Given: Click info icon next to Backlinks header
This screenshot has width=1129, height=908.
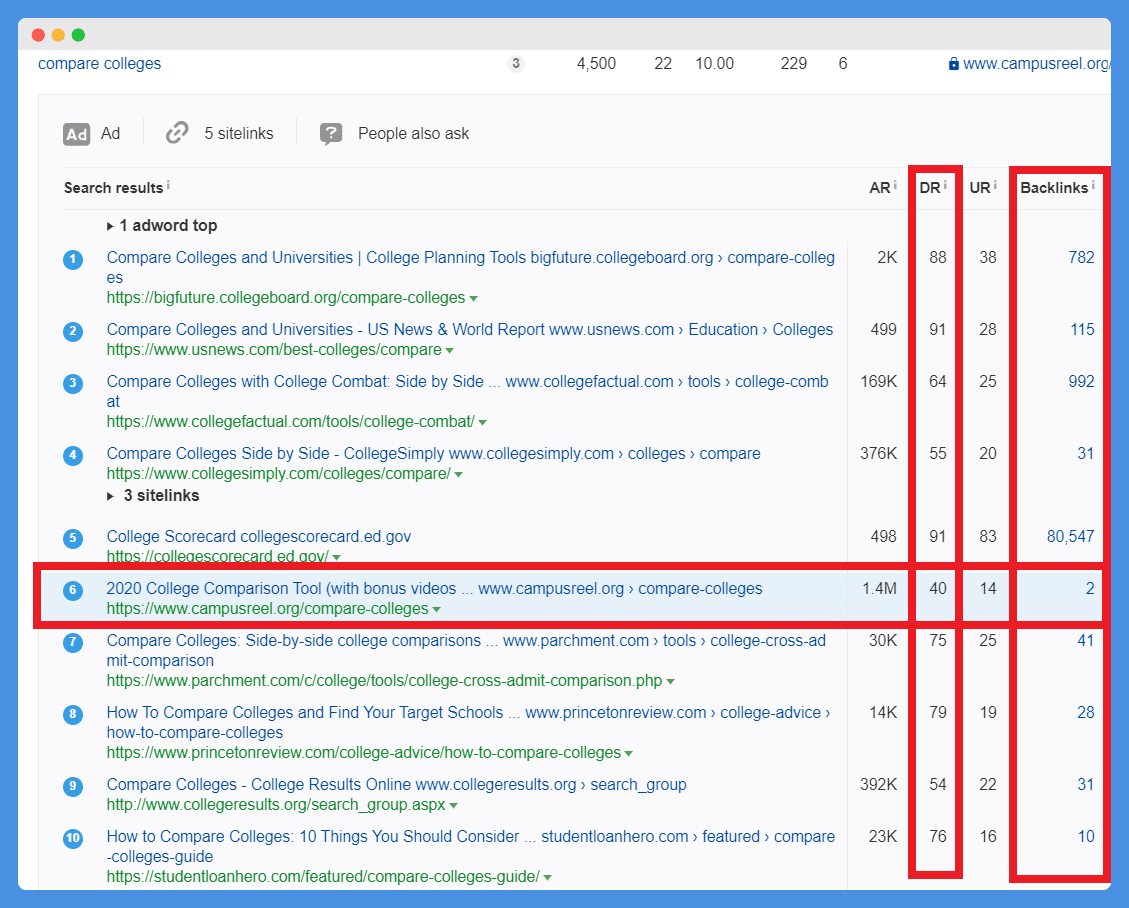Looking at the screenshot, I should 1093,185.
